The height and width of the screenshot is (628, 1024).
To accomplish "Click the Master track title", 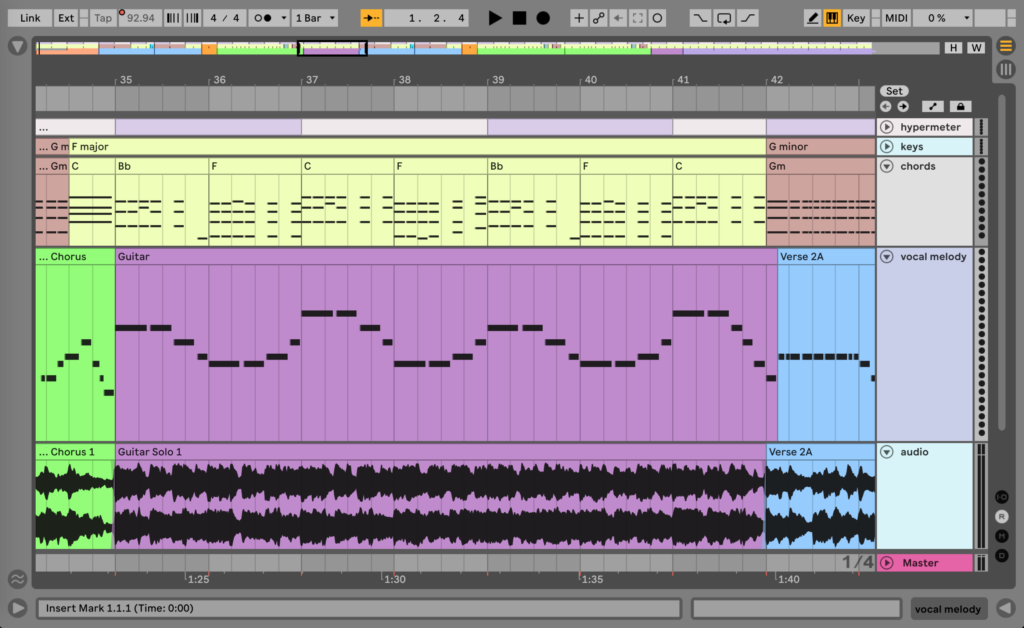I will click(920, 563).
